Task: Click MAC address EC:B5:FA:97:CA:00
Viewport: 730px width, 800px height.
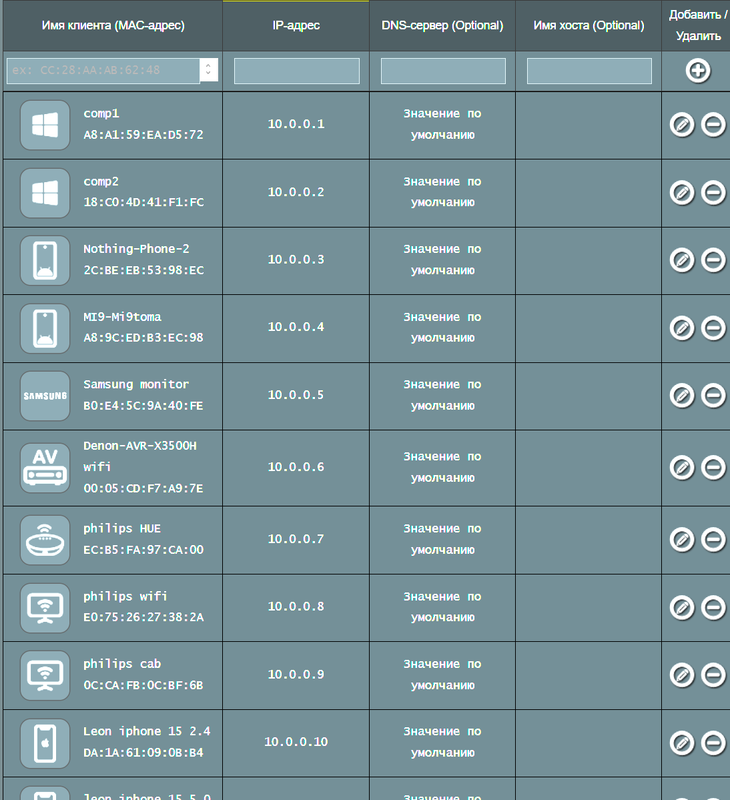Action: click(143, 549)
